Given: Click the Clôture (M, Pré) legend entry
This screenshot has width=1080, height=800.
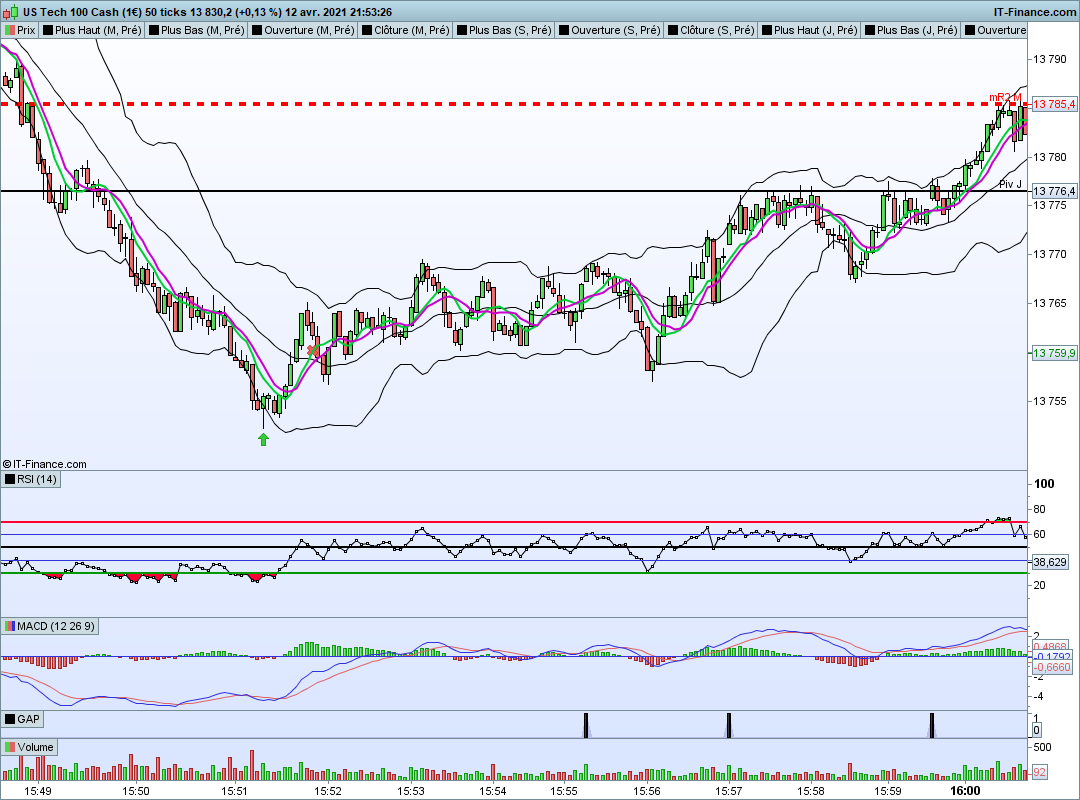Looking at the screenshot, I should click(x=406, y=30).
